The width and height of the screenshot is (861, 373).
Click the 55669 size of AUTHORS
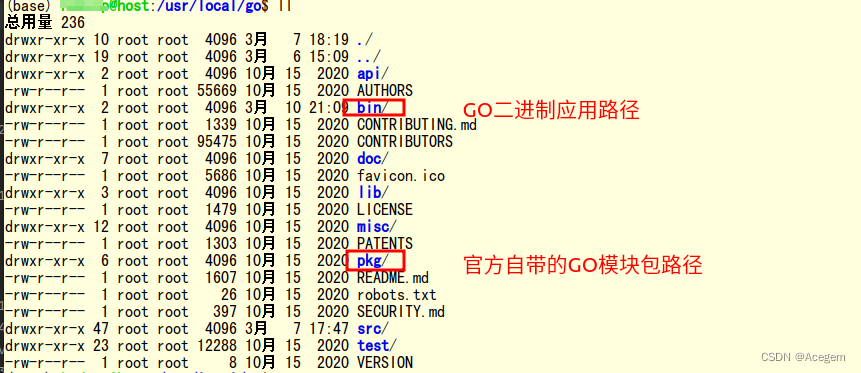[217, 91]
